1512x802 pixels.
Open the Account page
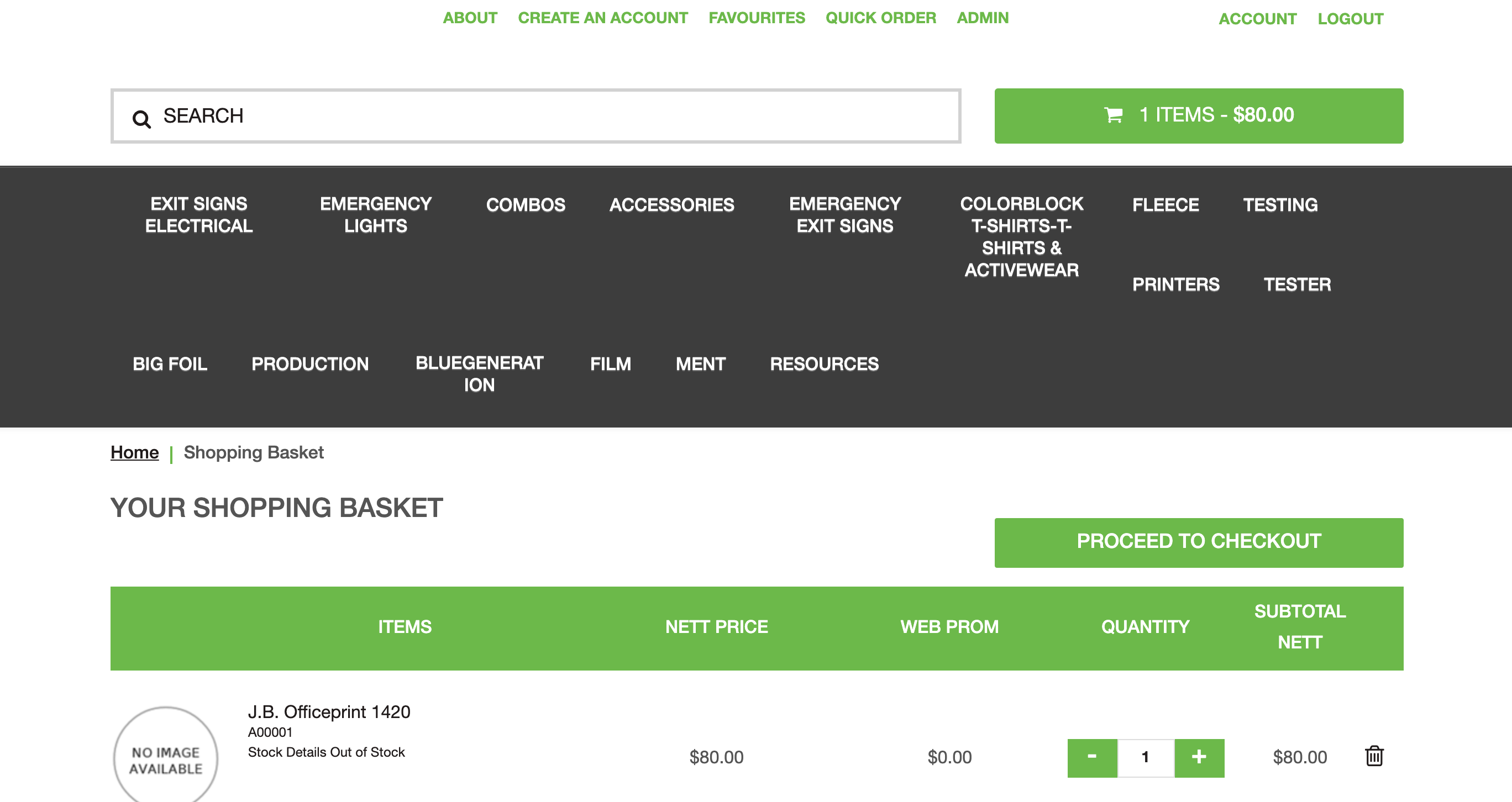1257,19
